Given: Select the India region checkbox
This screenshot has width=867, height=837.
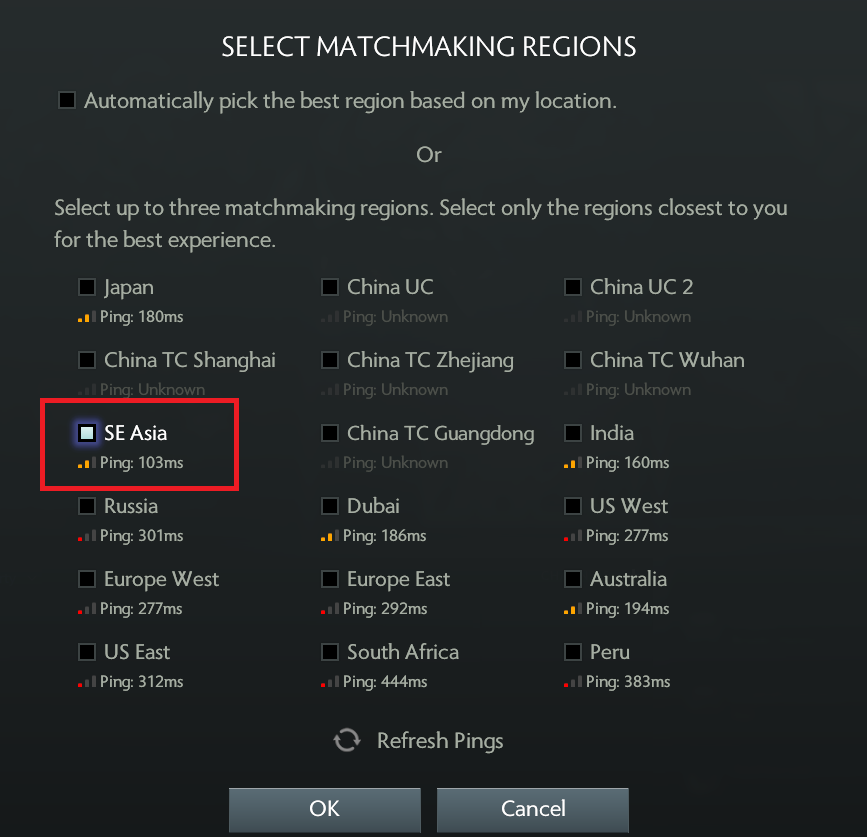Looking at the screenshot, I should click(x=573, y=433).
